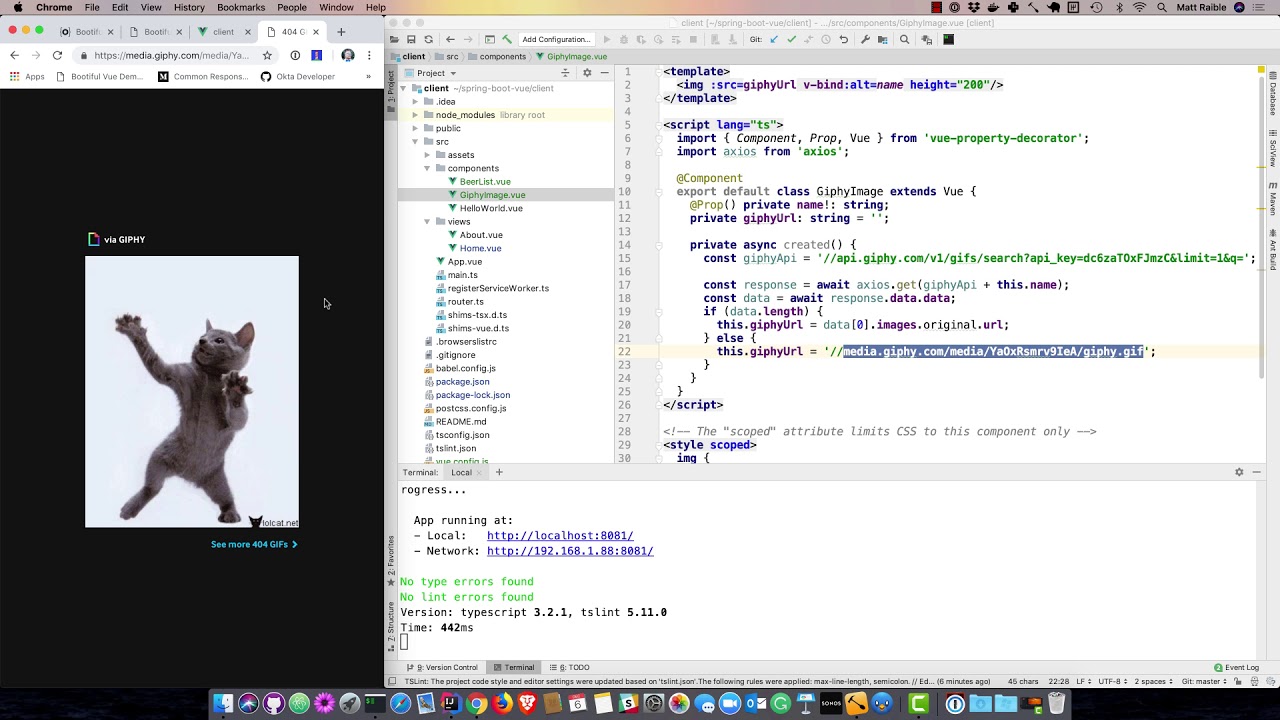The height and width of the screenshot is (720, 1280).
Task: Click See more 404 GIFs link
Action: (254, 544)
